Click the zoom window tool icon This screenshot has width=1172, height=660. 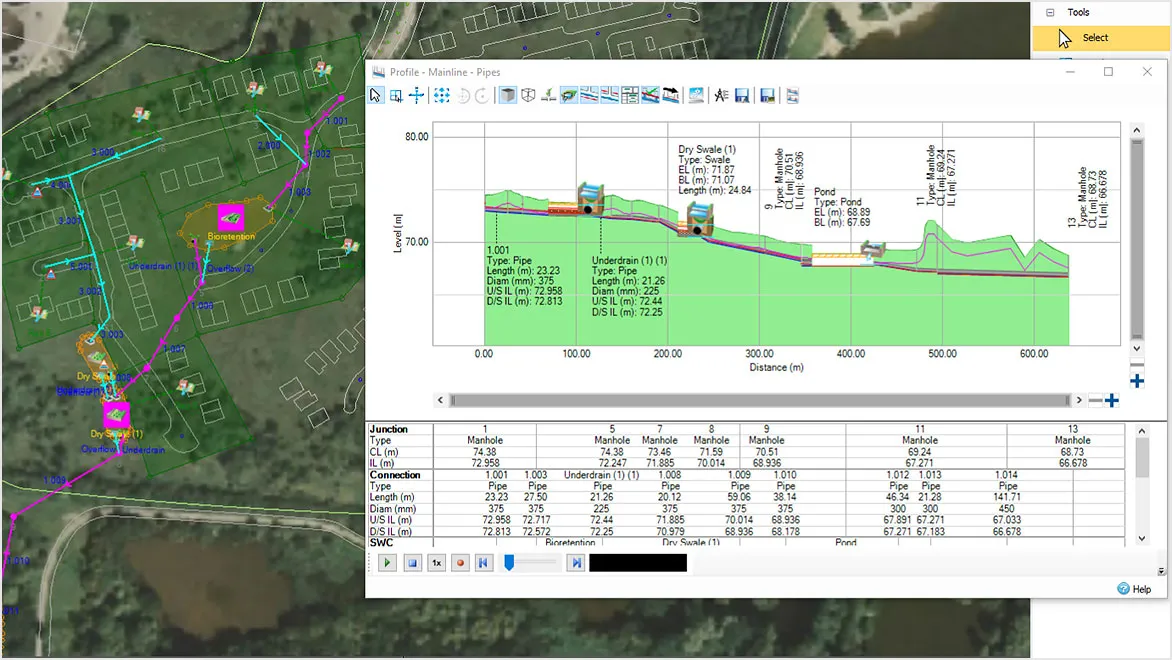(396, 96)
